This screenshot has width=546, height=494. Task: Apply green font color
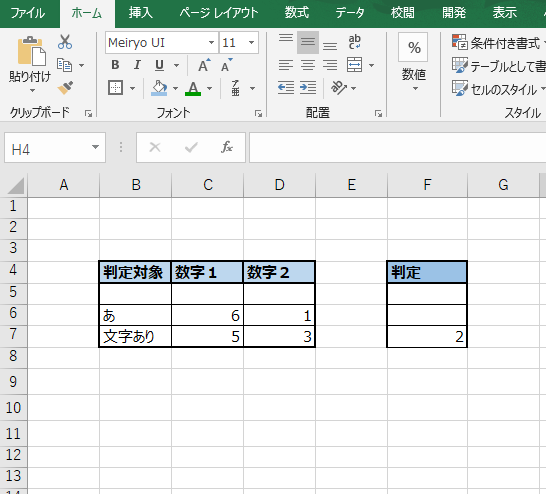193,88
